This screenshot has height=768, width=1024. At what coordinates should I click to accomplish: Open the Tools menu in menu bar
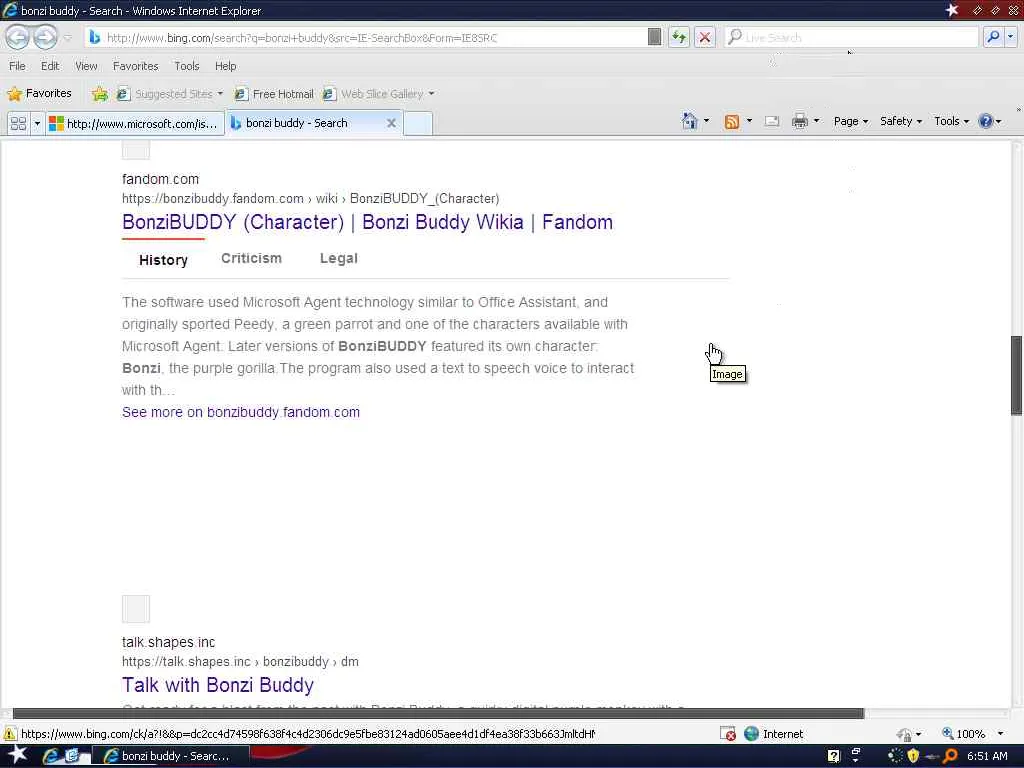point(187,66)
